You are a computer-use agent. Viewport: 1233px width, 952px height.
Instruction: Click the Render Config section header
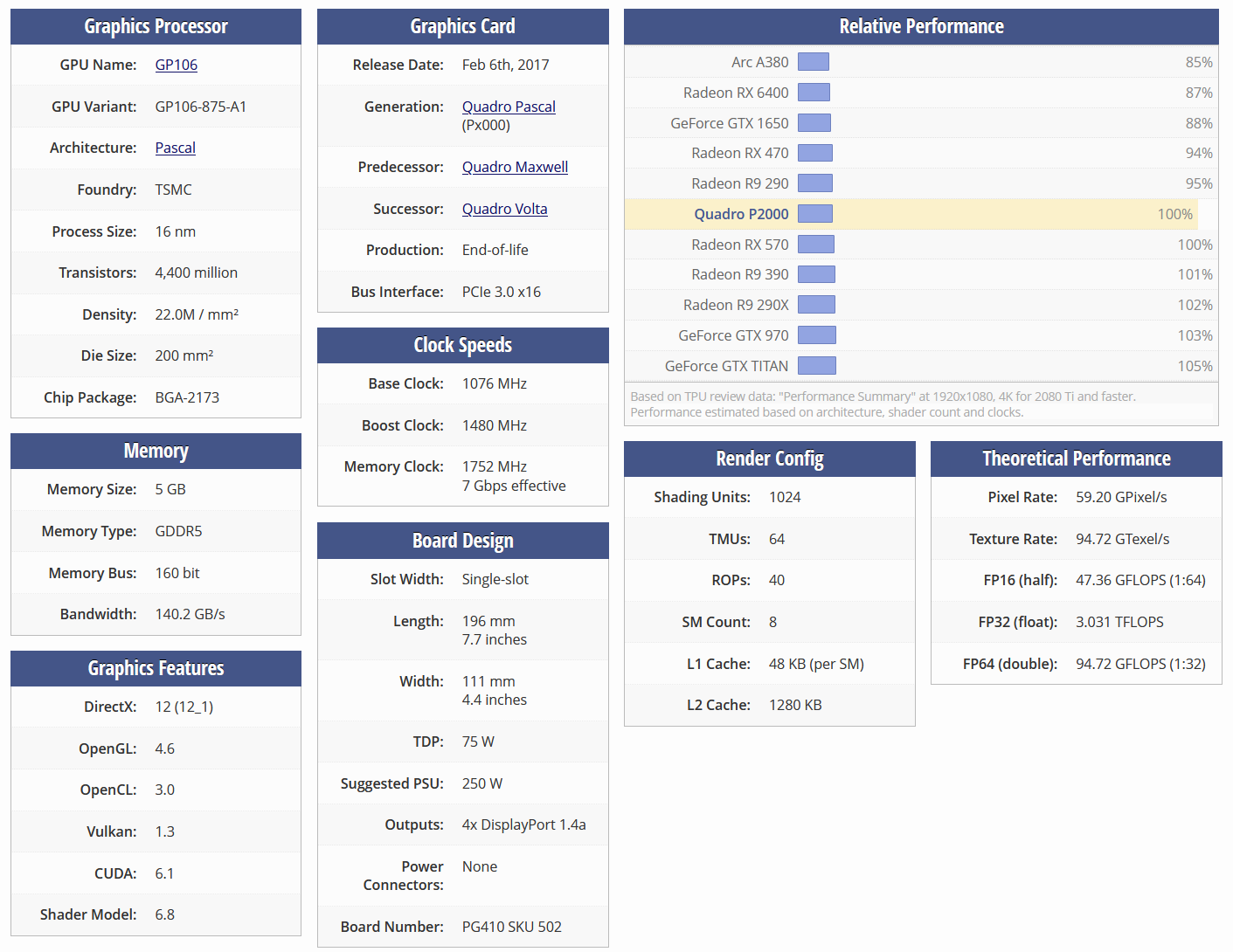[769, 459]
